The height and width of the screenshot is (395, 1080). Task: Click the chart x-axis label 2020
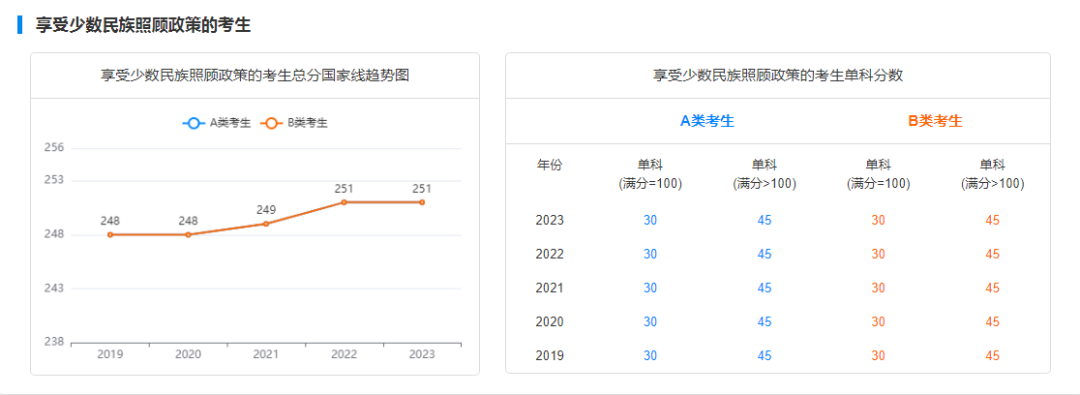tap(188, 354)
